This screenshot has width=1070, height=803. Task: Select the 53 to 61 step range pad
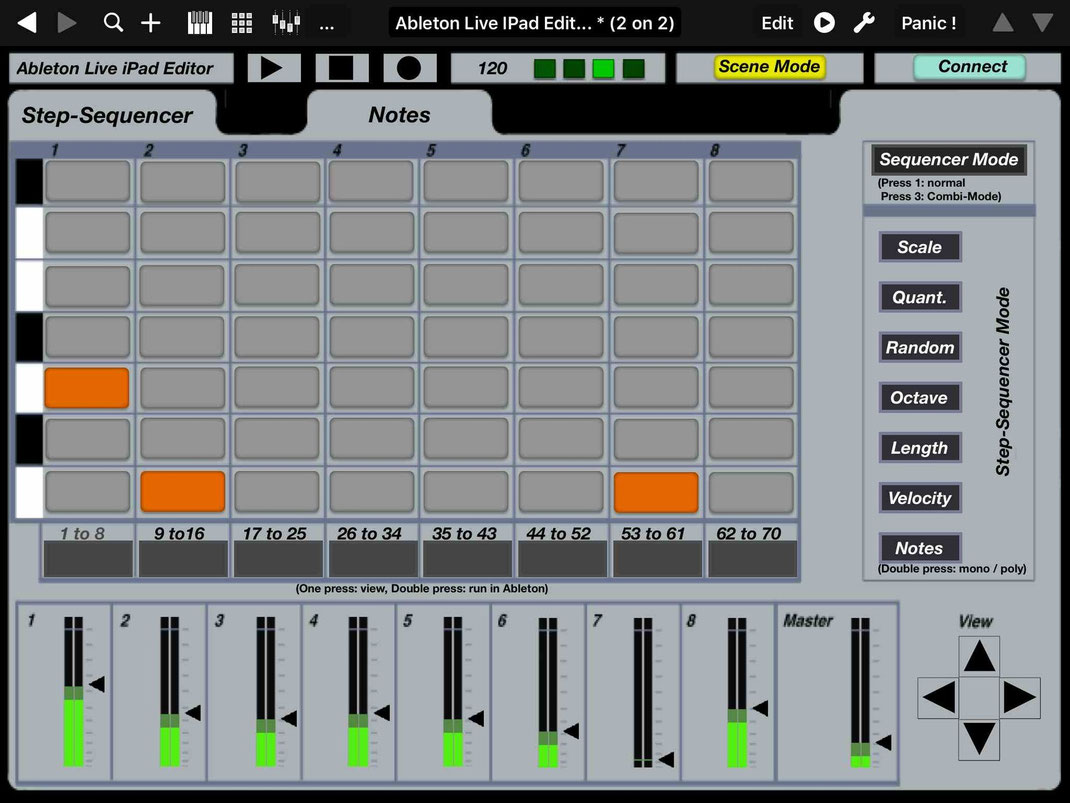pos(657,559)
